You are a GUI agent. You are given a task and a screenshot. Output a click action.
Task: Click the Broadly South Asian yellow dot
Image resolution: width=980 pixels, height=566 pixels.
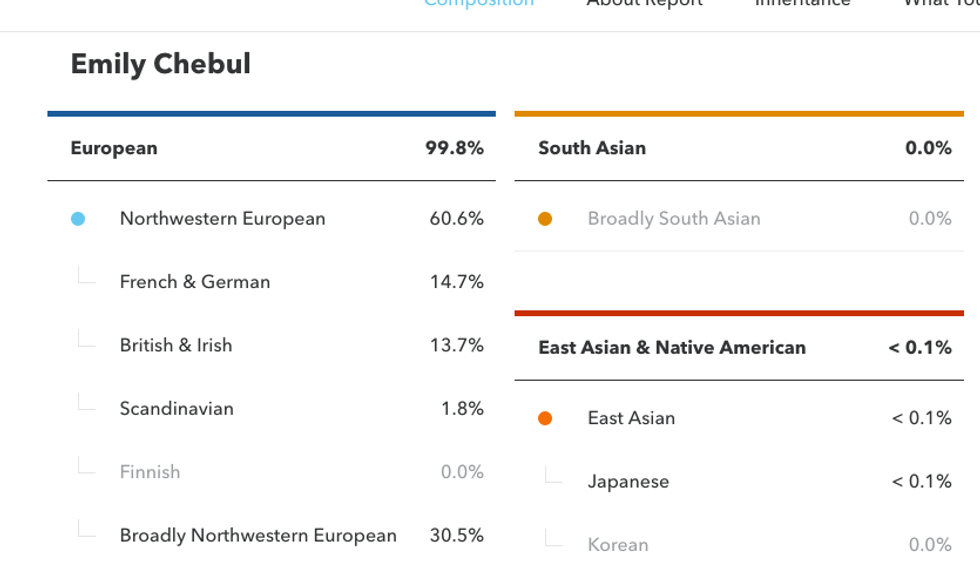pos(545,219)
